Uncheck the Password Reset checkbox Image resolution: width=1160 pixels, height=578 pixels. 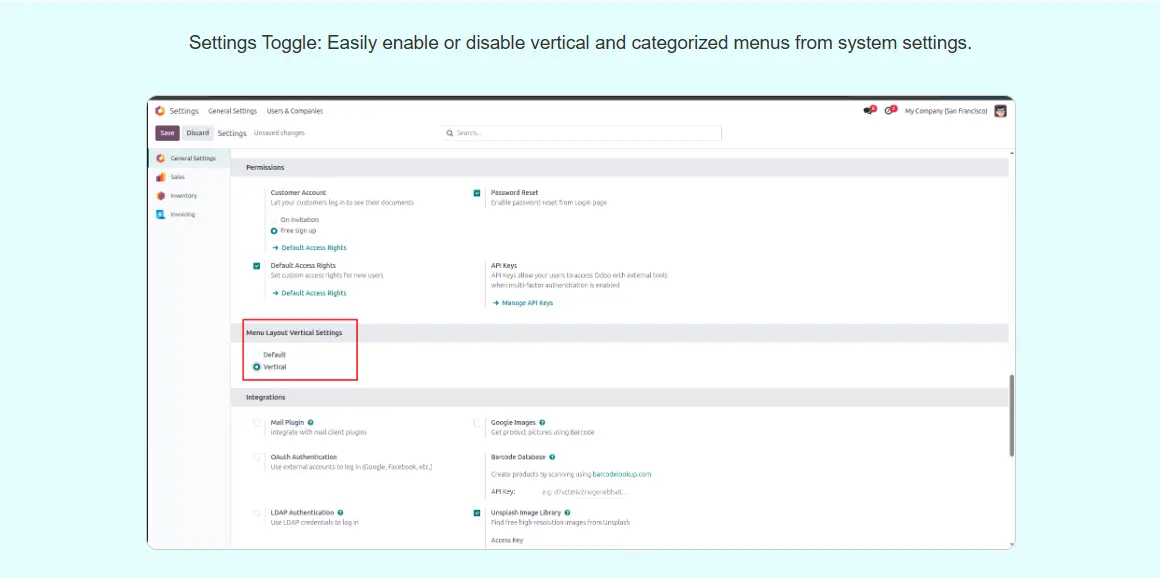(x=477, y=193)
